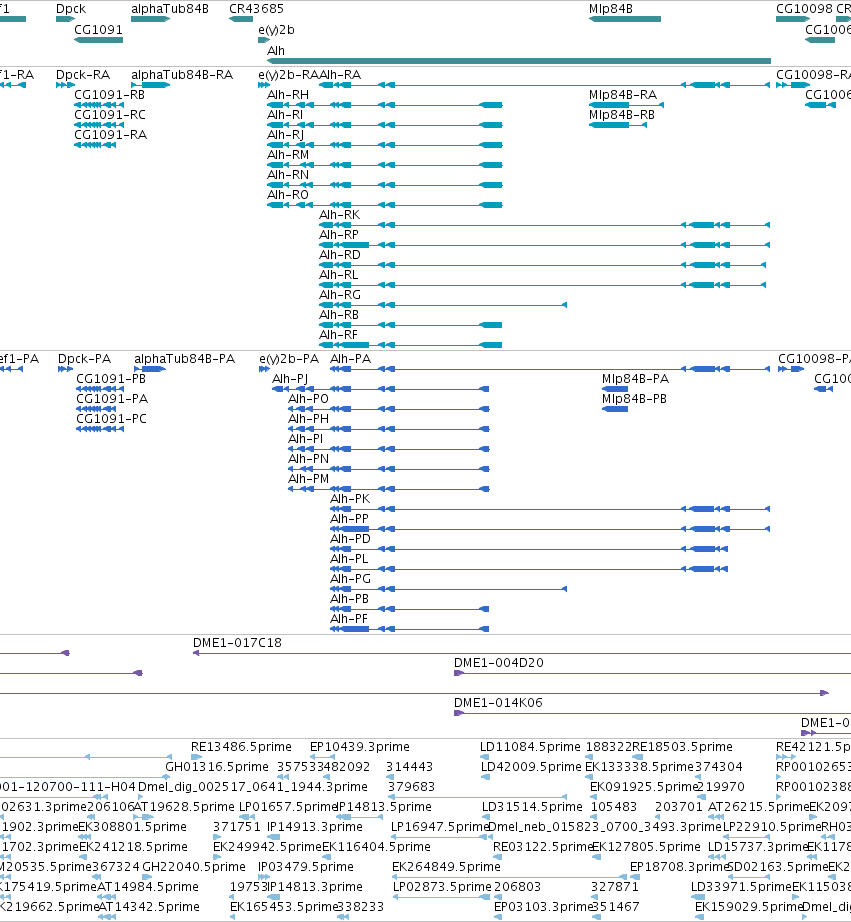Image resolution: width=851 pixels, height=922 pixels.
Task: Select the Alh-PJ protein label
Action: [x=290, y=379]
